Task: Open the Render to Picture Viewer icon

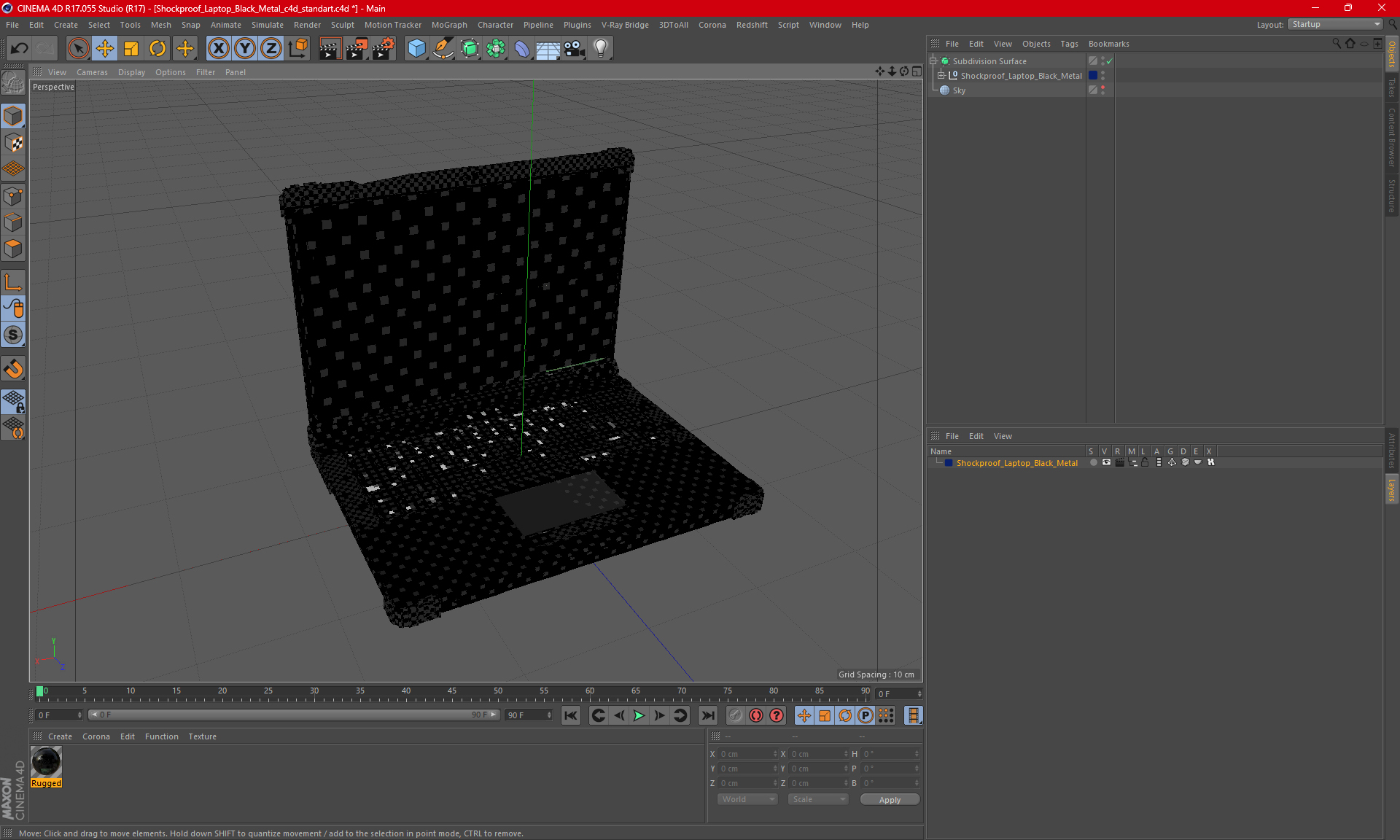Action: click(x=357, y=48)
